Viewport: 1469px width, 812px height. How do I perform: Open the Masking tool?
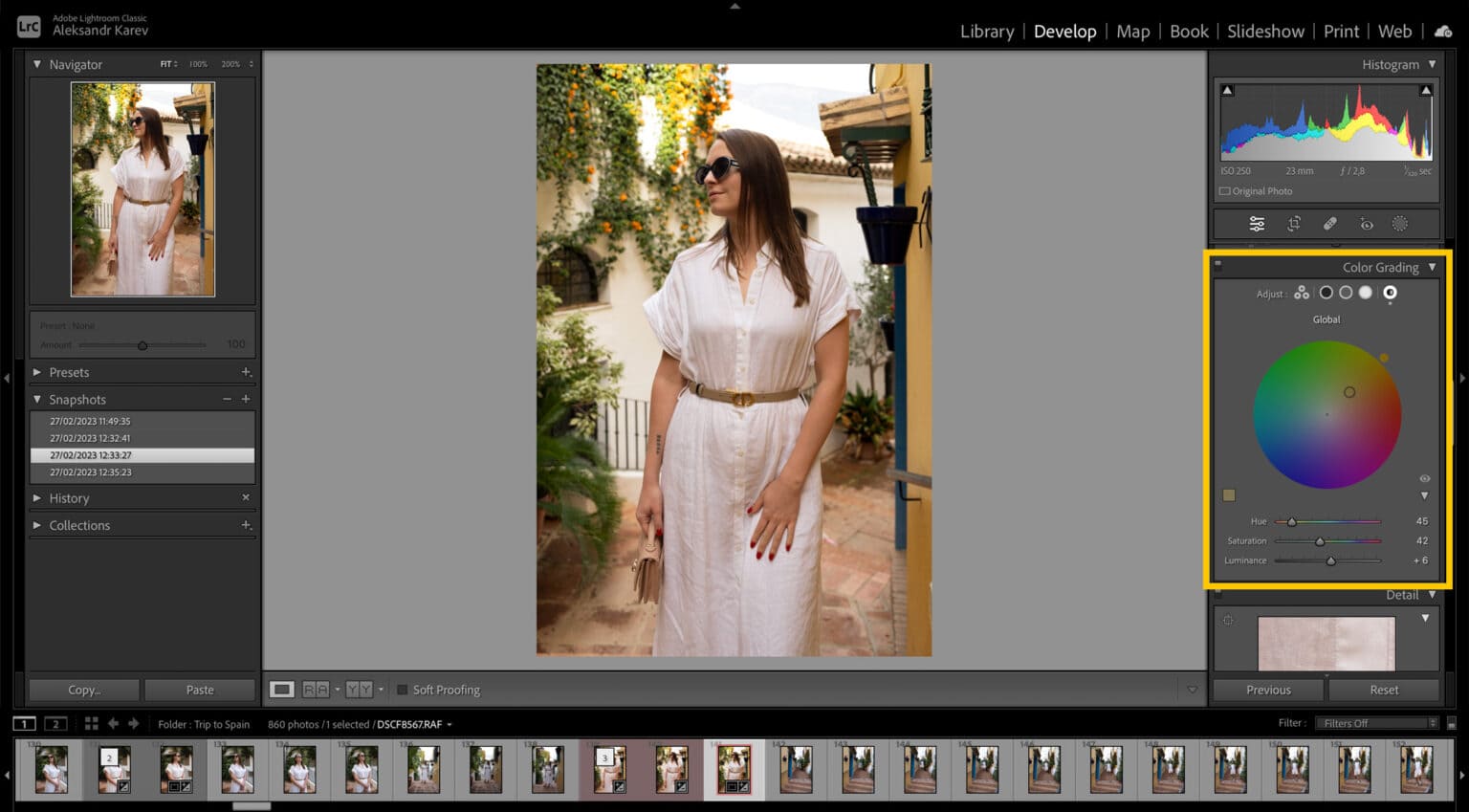point(1401,224)
